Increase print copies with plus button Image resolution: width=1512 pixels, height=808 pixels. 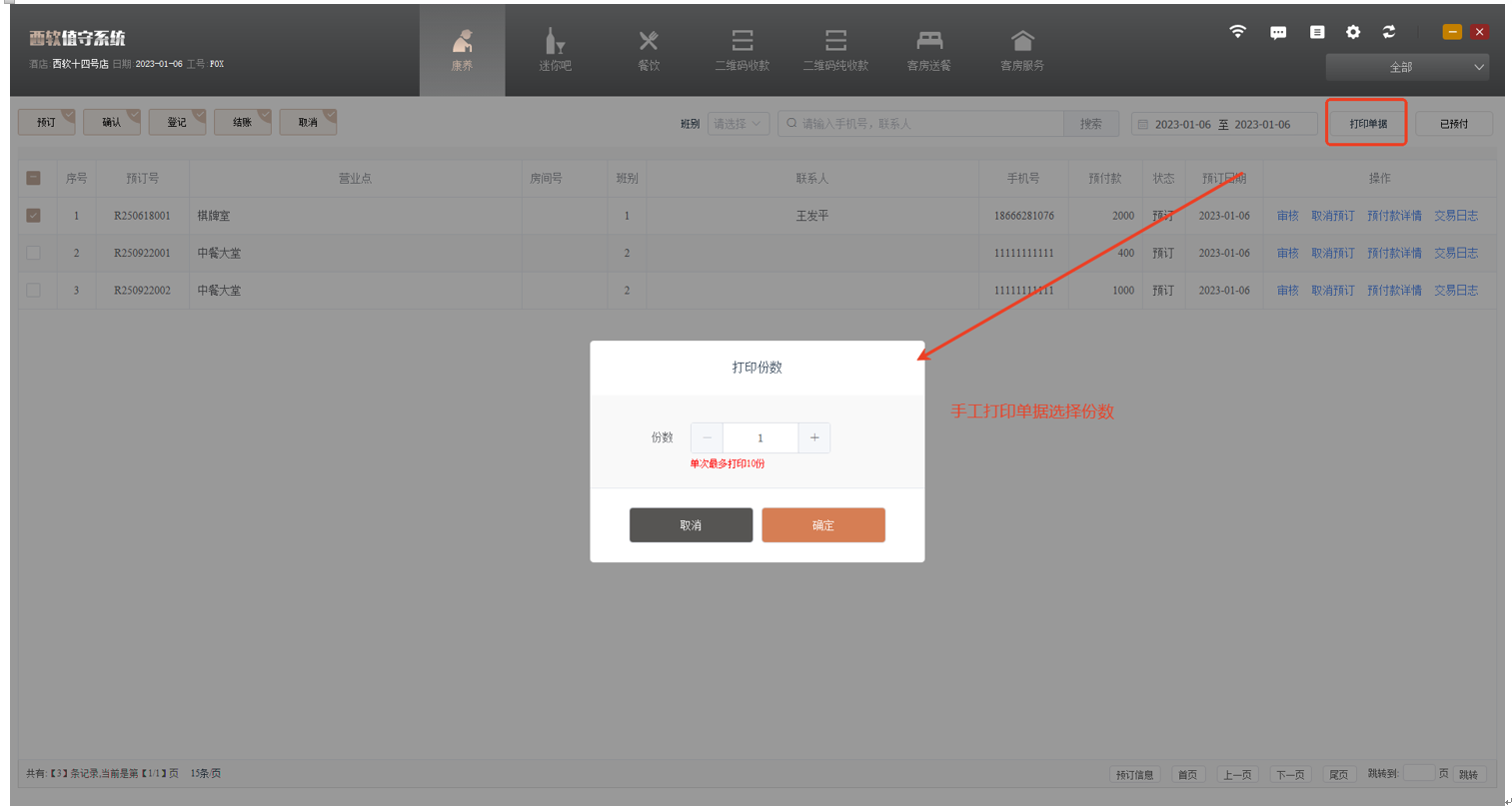(x=814, y=437)
